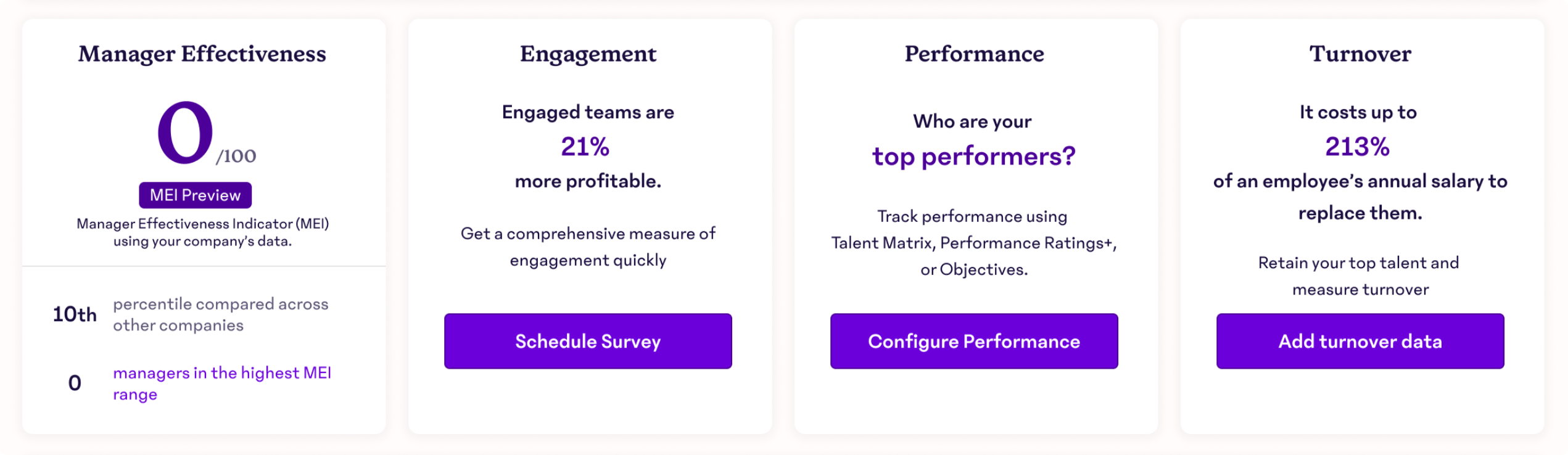Click the engagement measure description text
This screenshot has width=1568, height=455.
pos(588,247)
